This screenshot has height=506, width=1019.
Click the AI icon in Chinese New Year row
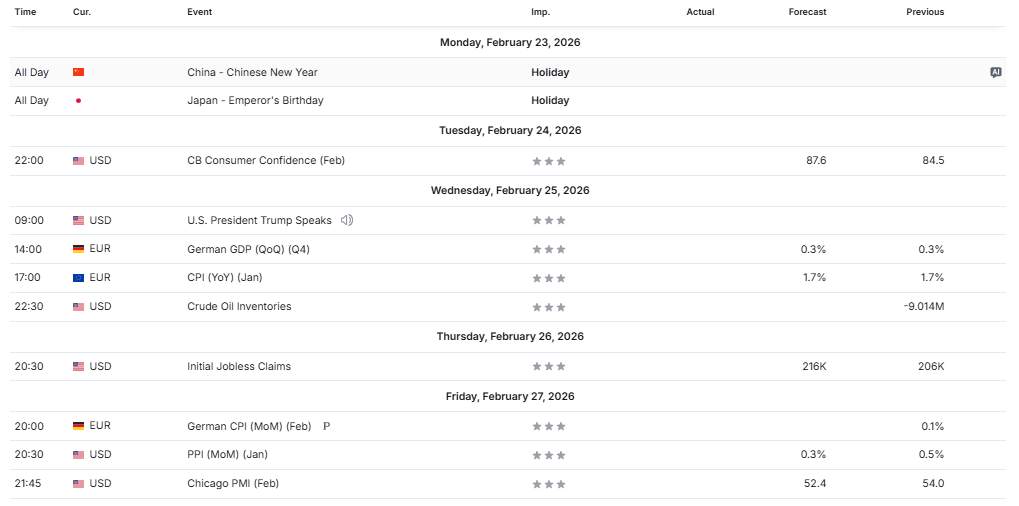[995, 72]
